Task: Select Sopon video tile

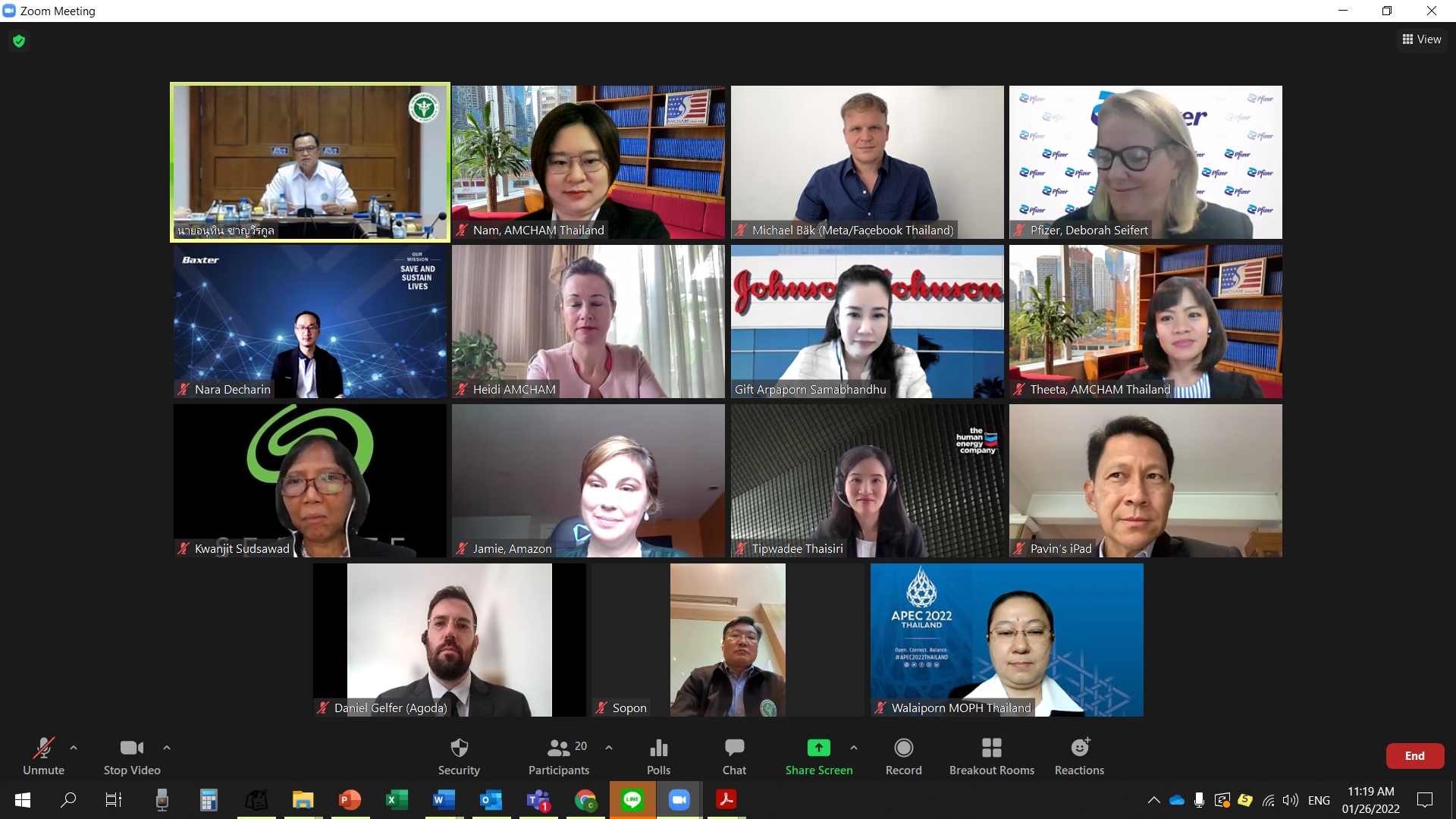Action: 728,640
